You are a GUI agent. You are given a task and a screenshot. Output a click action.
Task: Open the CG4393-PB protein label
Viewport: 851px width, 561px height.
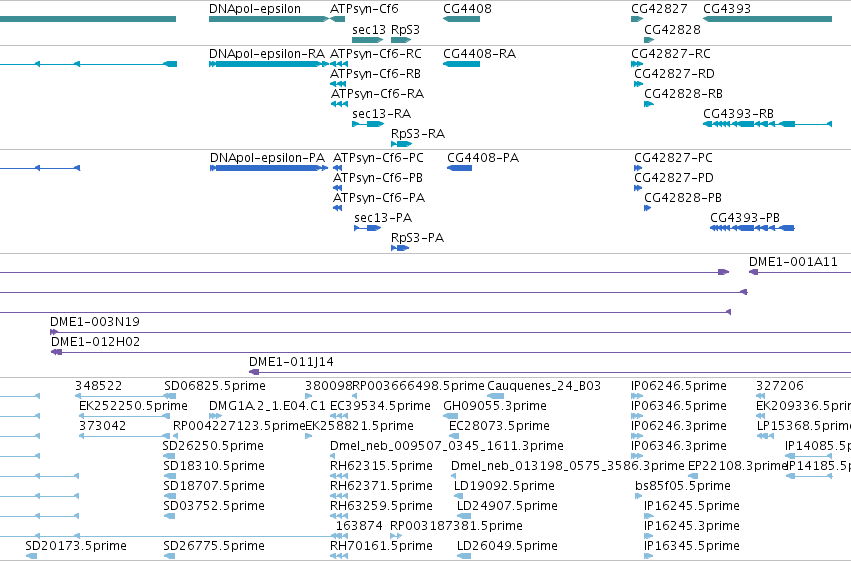pos(745,218)
